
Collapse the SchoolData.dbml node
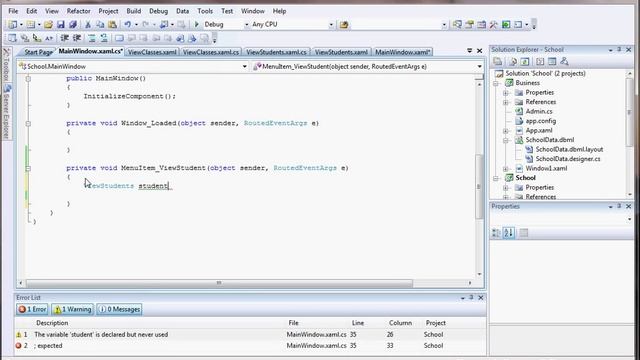[506, 140]
